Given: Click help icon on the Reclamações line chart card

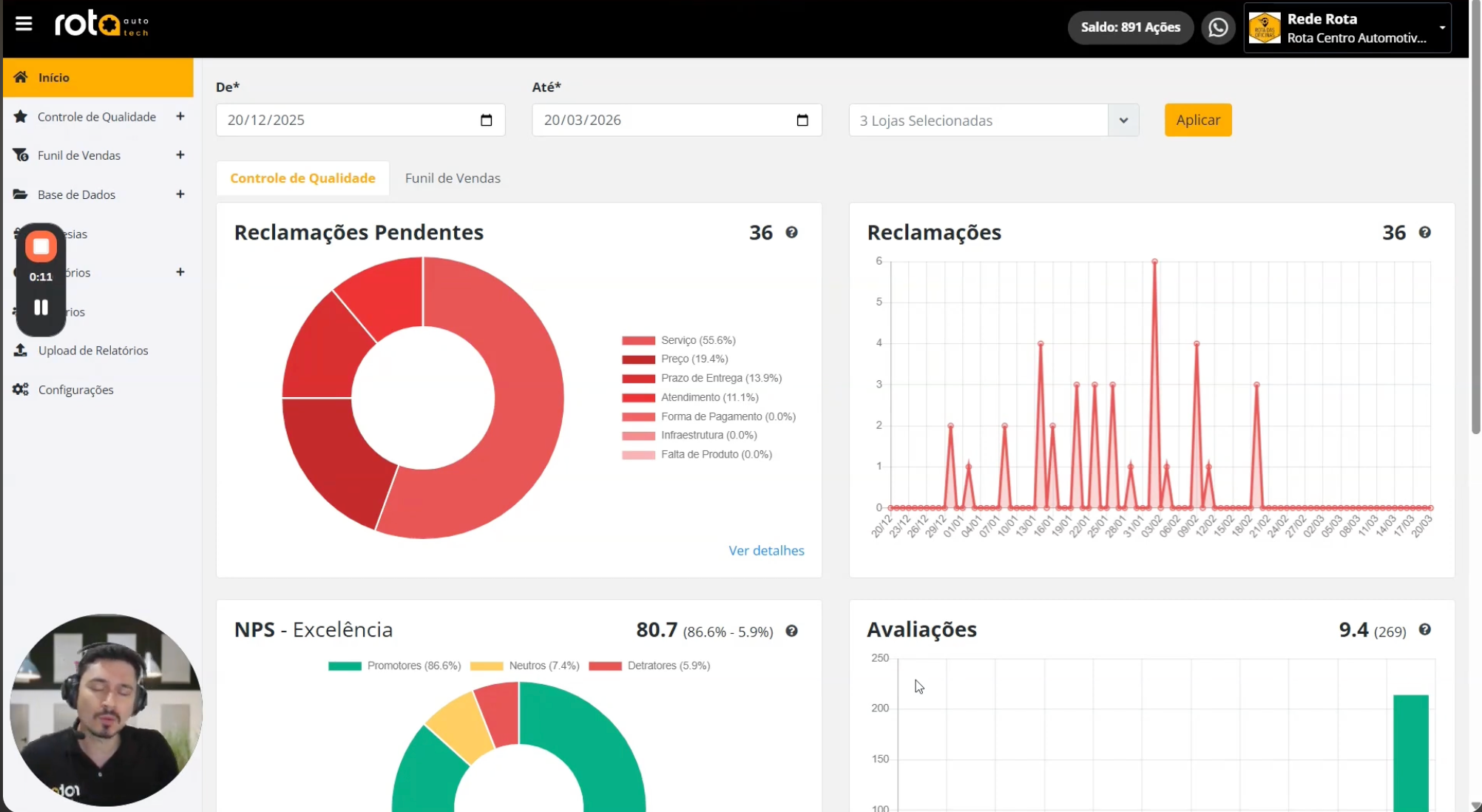Looking at the screenshot, I should (1424, 233).
